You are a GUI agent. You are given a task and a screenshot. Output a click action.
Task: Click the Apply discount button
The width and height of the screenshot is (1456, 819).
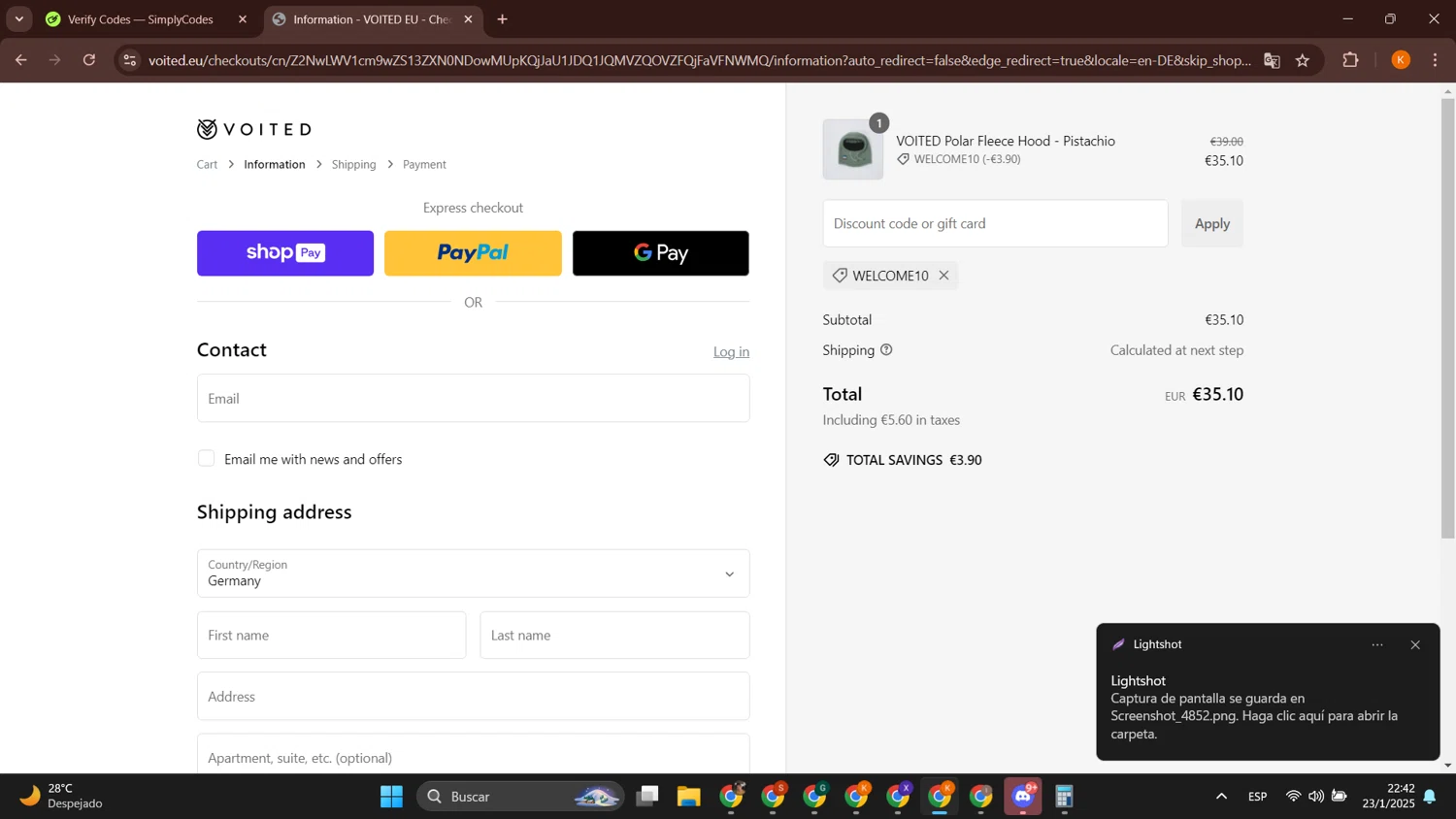click(x=1212, y=223)
